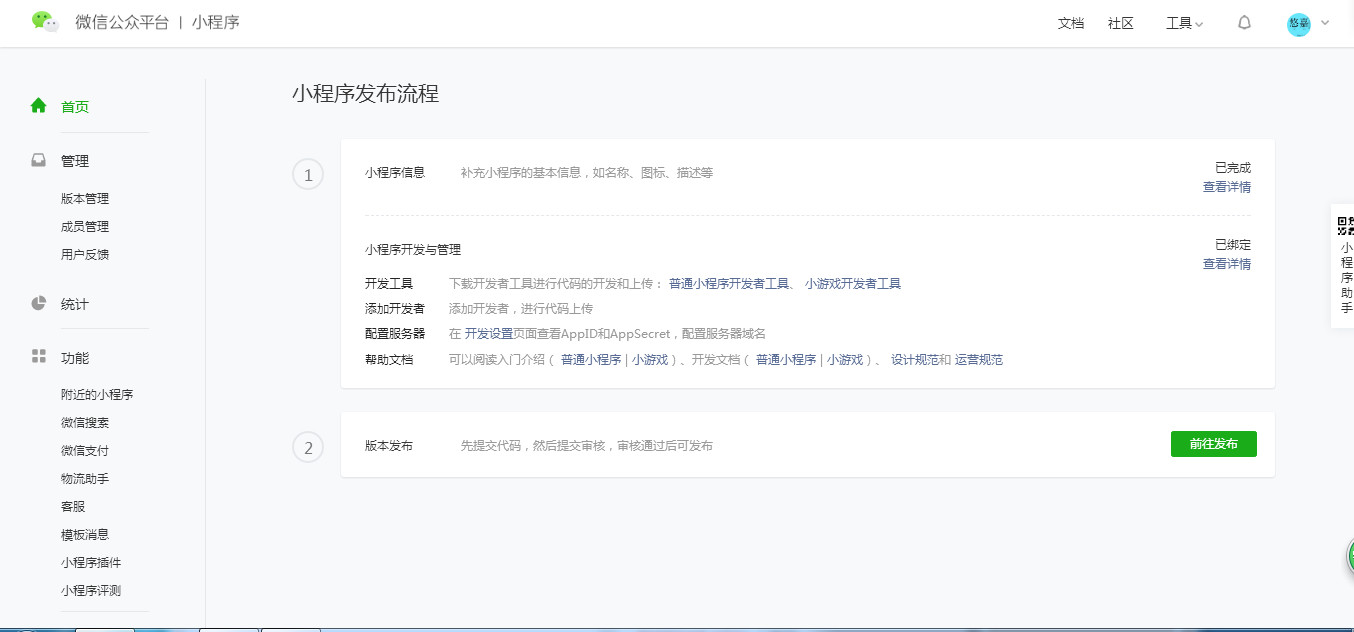The width and height of the screenshot is (1354, 632).
Task: Select 版本管理 in sidebar
Action: tap(85, 199)
